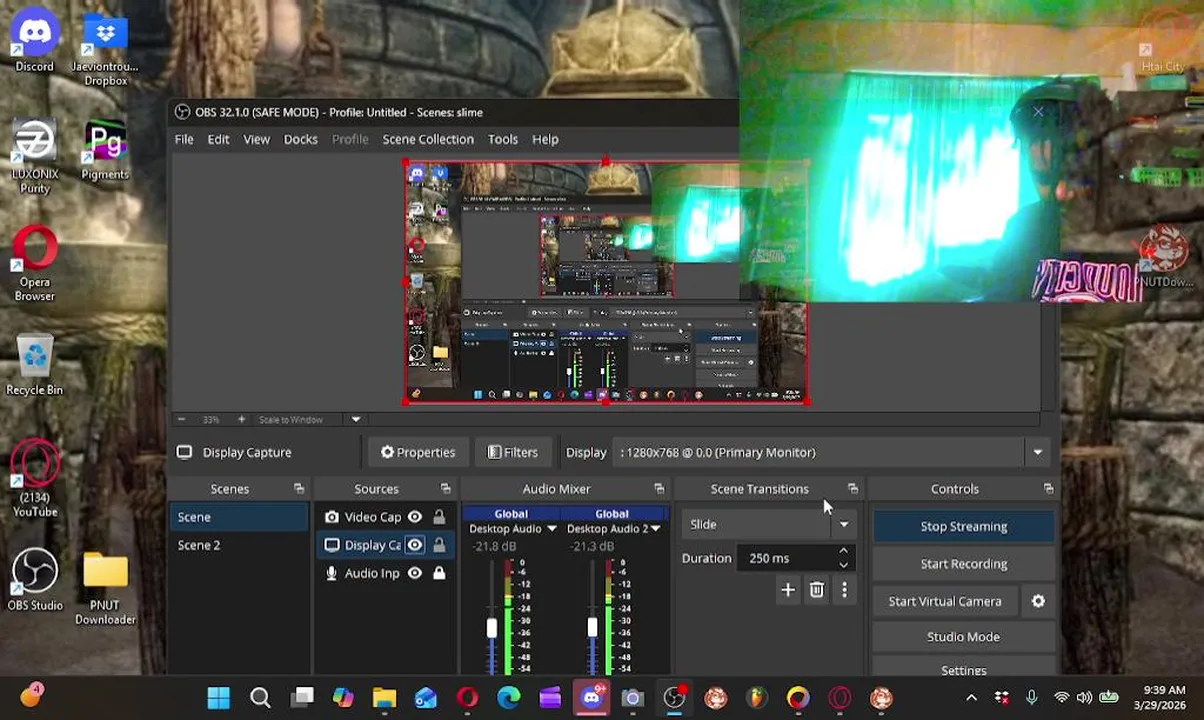The image size is (1204, 720).
Task: Click the Display Capture source monitor icon
Action: pos(332,545)
